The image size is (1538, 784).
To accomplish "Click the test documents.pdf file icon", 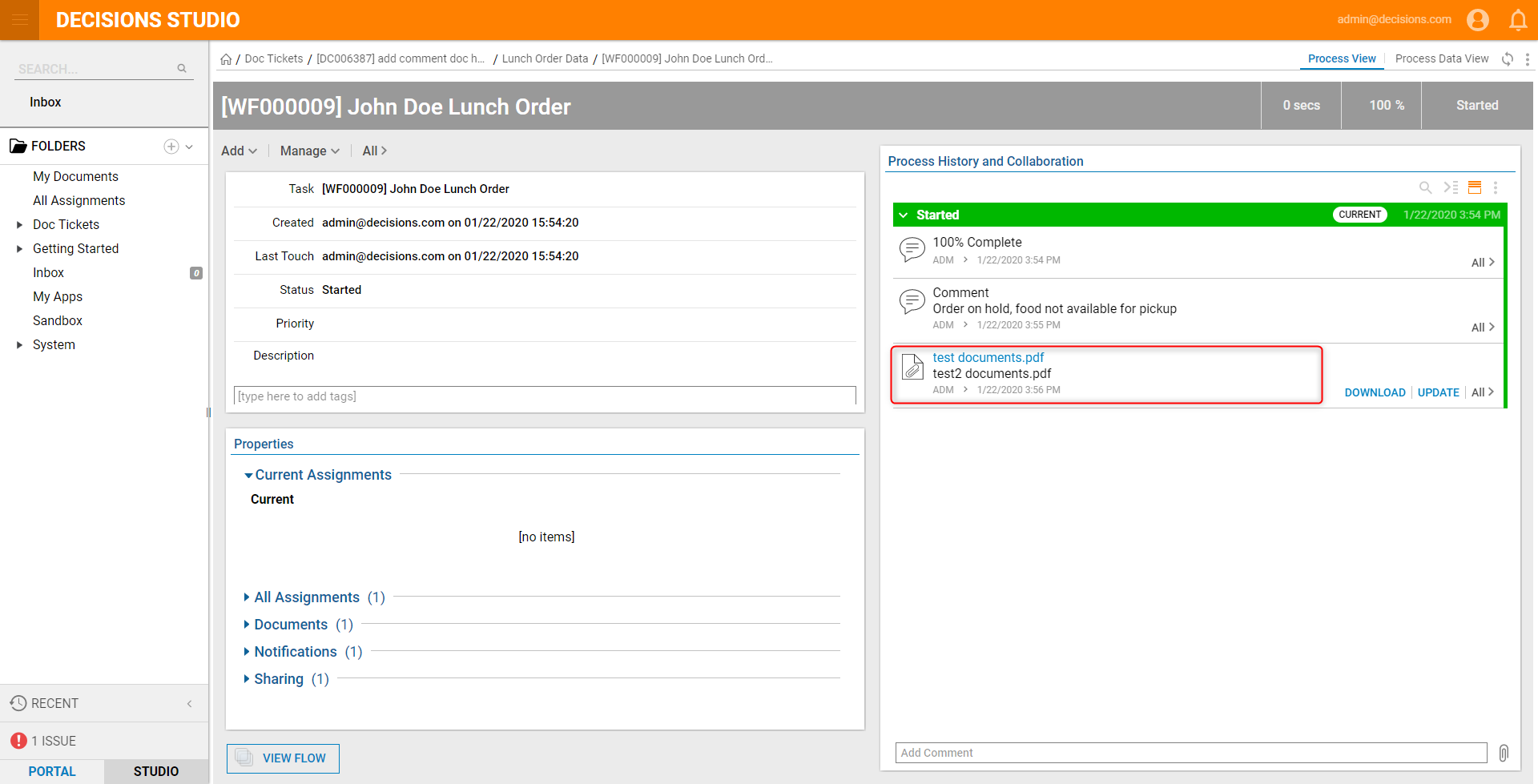I will point(912,367).
